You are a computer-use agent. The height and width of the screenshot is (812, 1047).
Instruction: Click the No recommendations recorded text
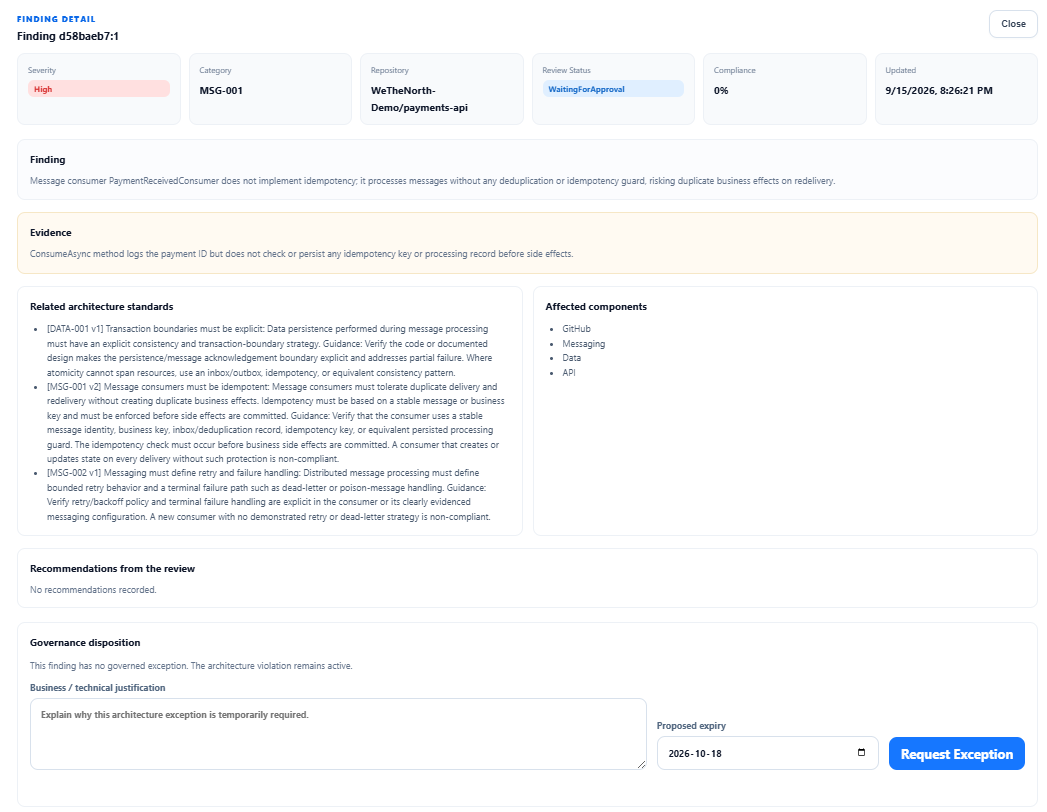[x=93, y=590]
